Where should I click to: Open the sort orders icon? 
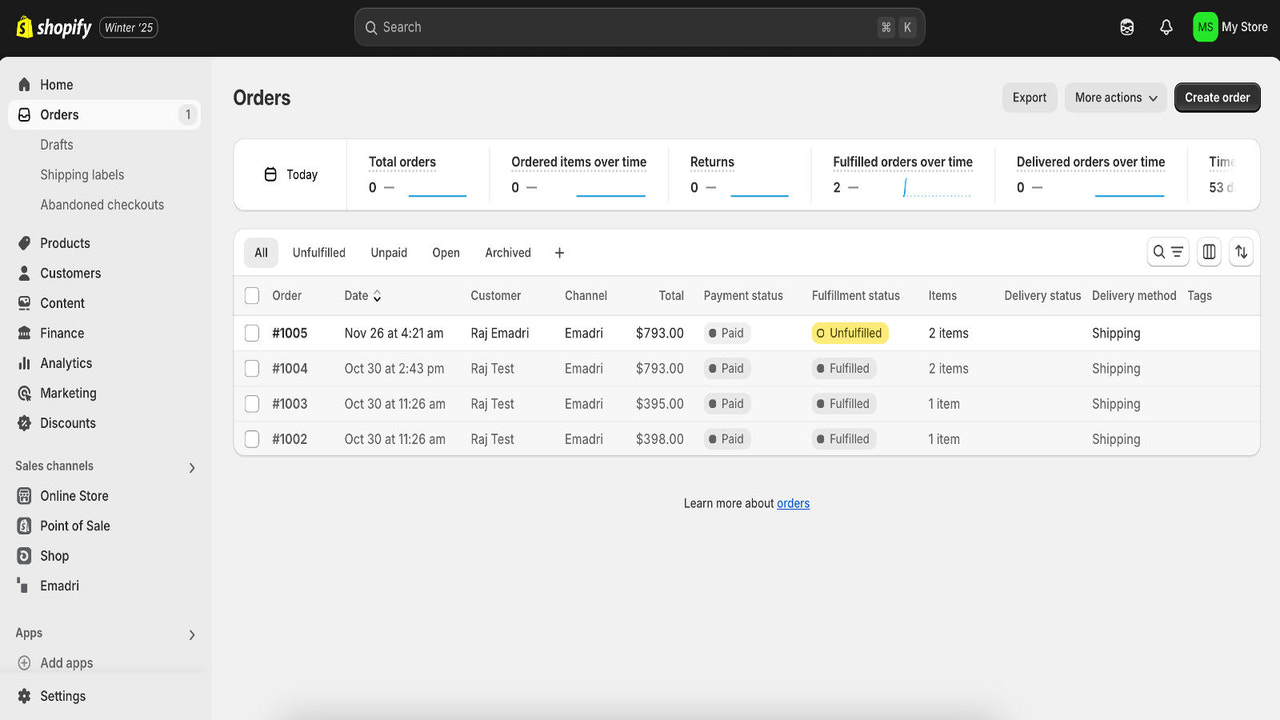coord(1241,252)
